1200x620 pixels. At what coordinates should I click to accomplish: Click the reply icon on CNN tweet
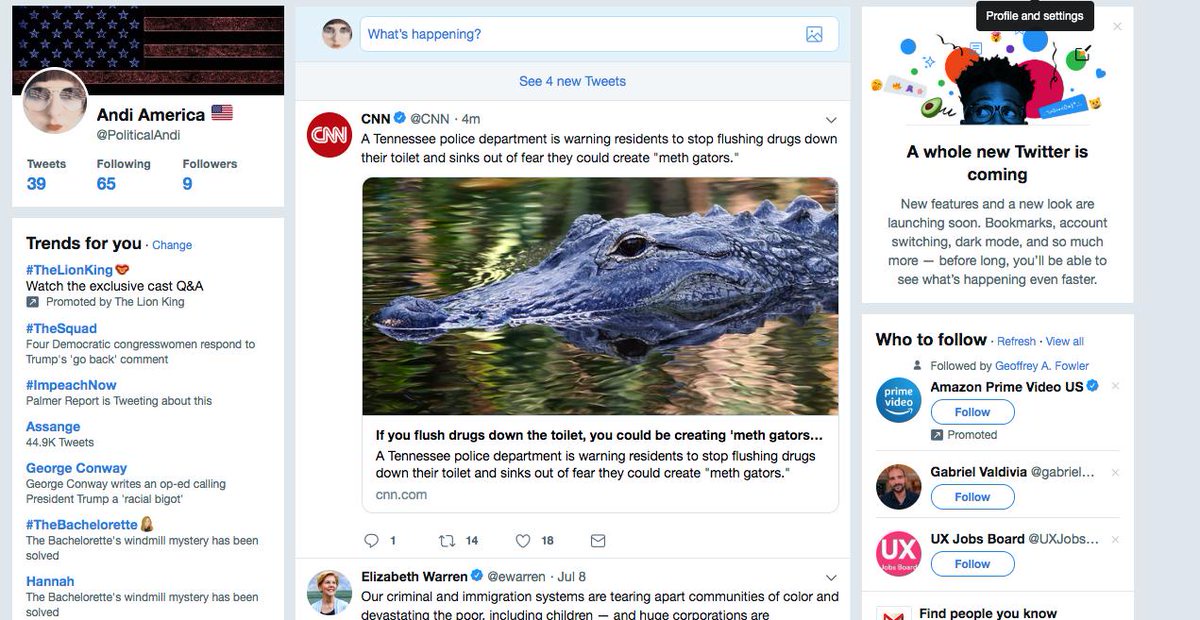pos(372,541)
